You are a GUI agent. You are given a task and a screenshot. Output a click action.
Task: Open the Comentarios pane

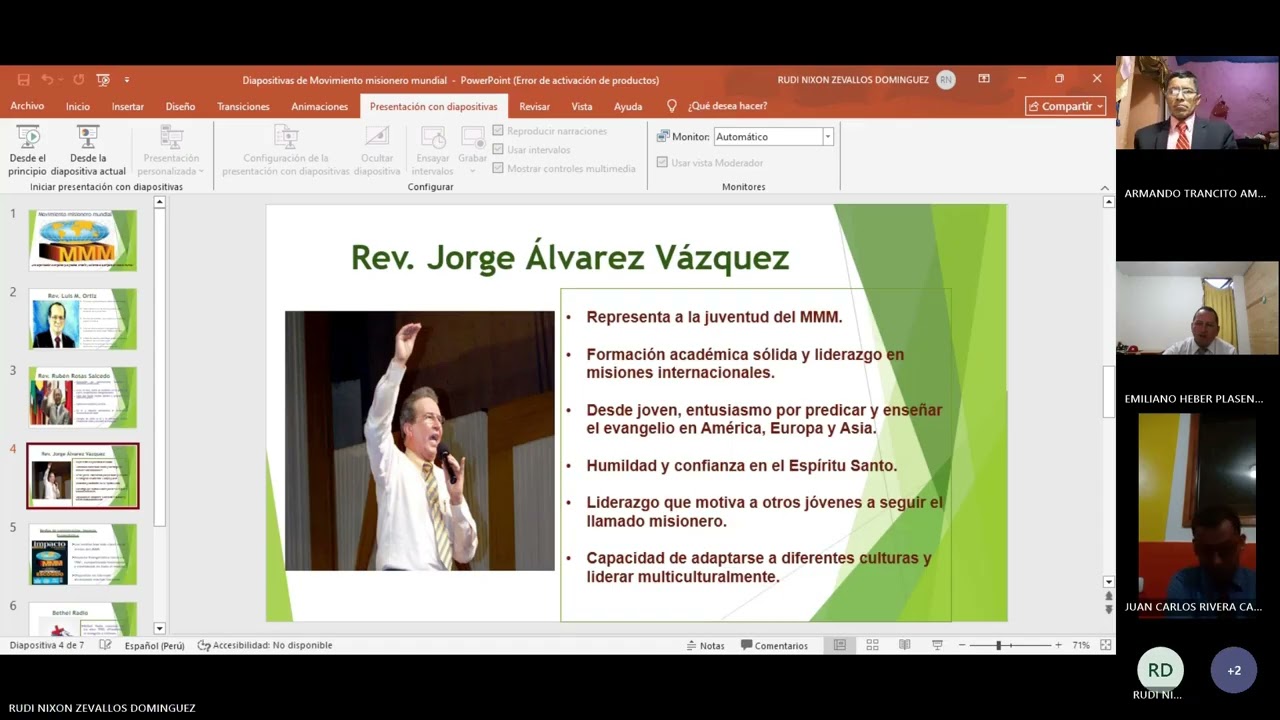point(774,646)
